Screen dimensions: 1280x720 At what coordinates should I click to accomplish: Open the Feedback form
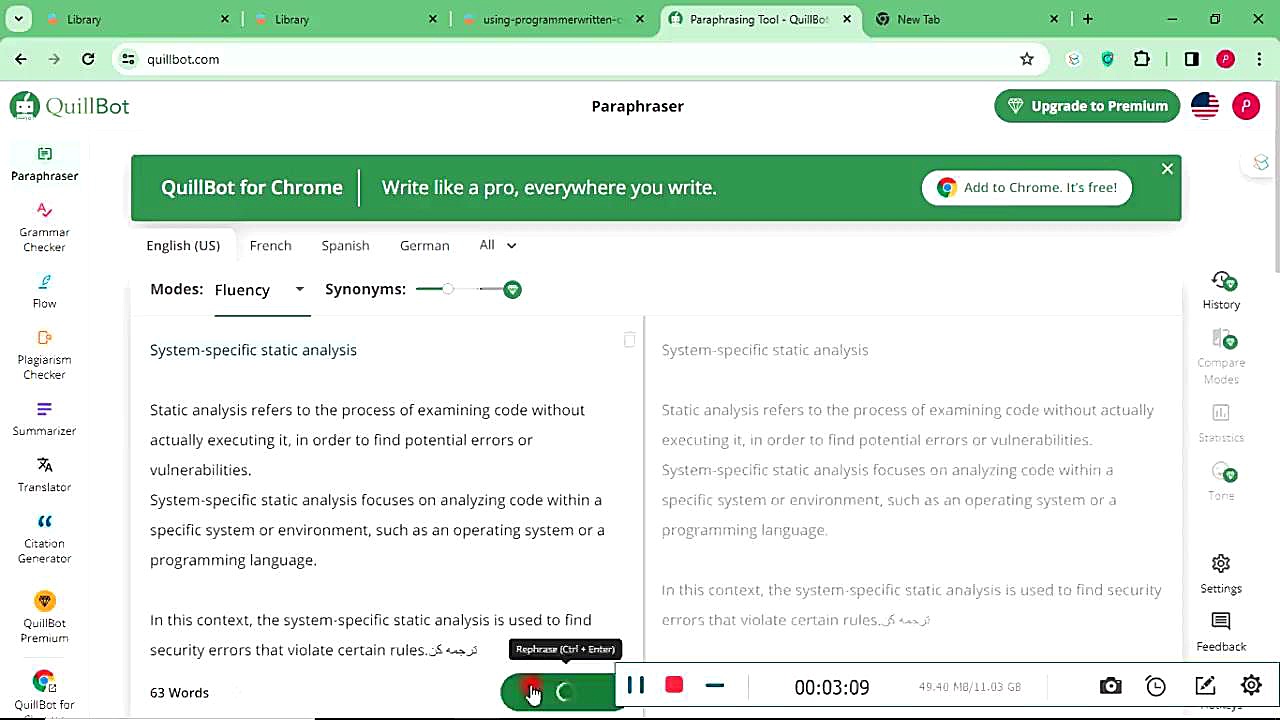pyautogui.click(x=1221, y=633)
